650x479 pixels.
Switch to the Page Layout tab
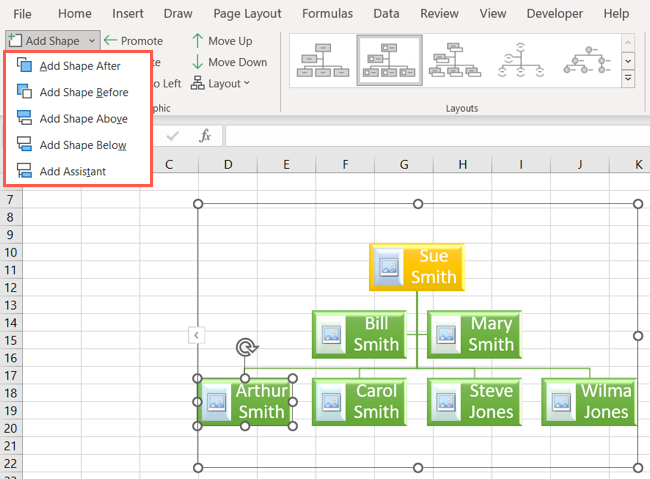pos(247,14)
